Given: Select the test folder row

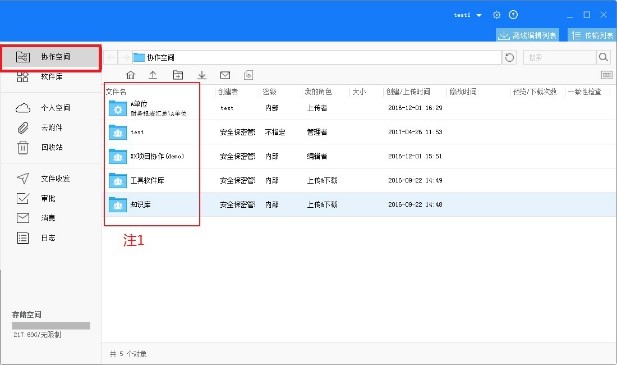Looking at the screenshot, I should pyautogui.click(x=360, y=132).
